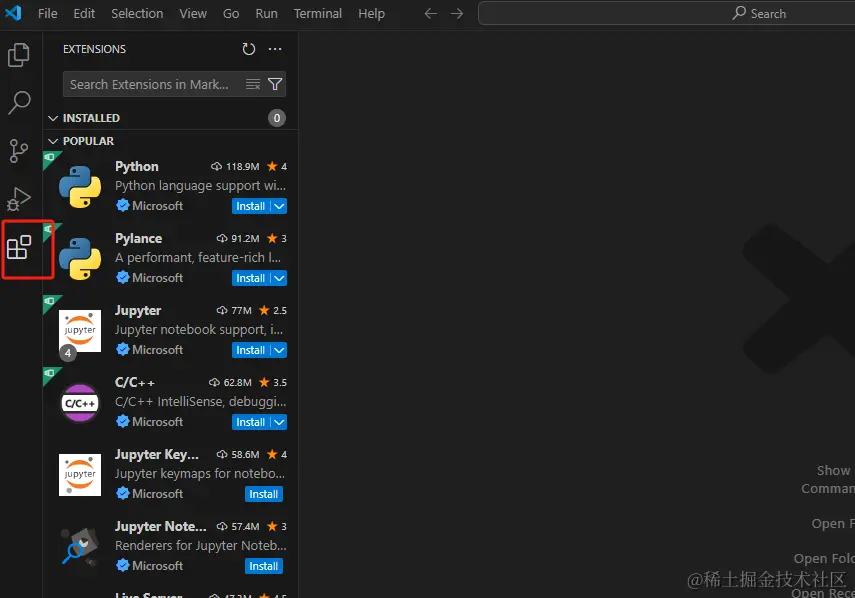
Task: Open C/C++ Install dropdown arrow
Action: tap(279, 422)
